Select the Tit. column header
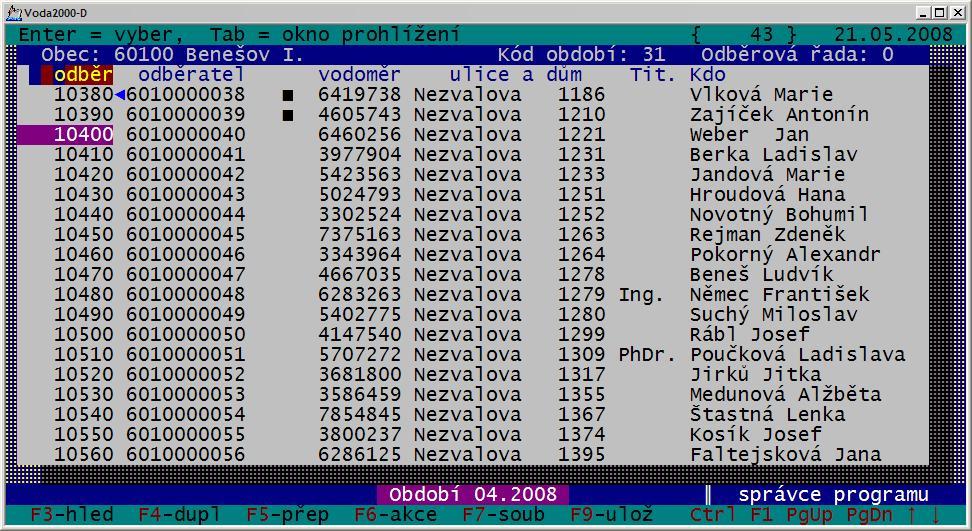This screenshot has width=972, height=531. 653,75
